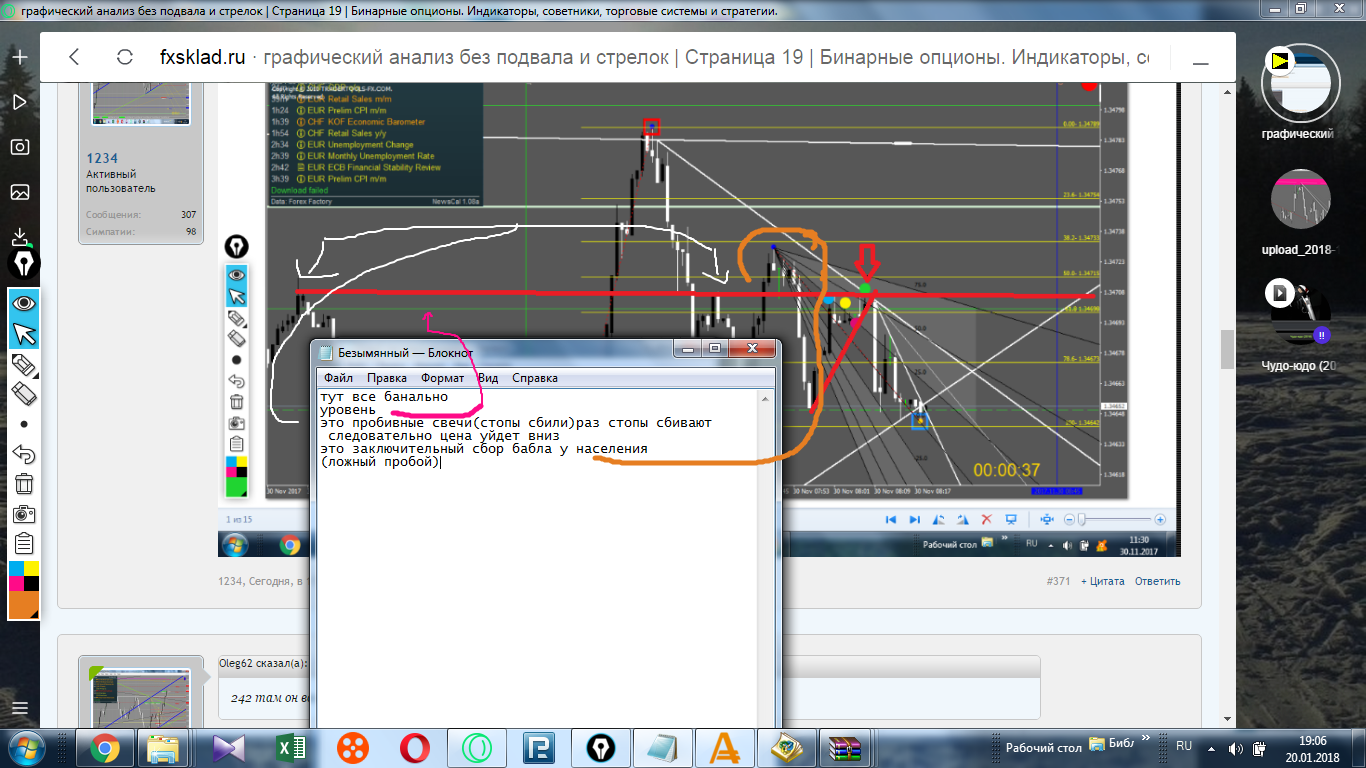Clear all ink with trash on left-edge Epic Pen toolbar
Image resolution: width=1366 pixels, height=768 pixels.
24,484
